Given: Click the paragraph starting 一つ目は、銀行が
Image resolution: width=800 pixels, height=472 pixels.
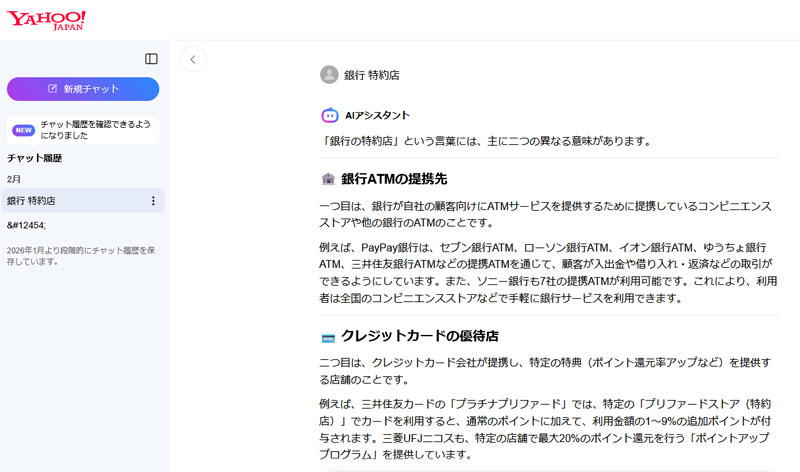Looking at the screenshot, I should (545, 214).
